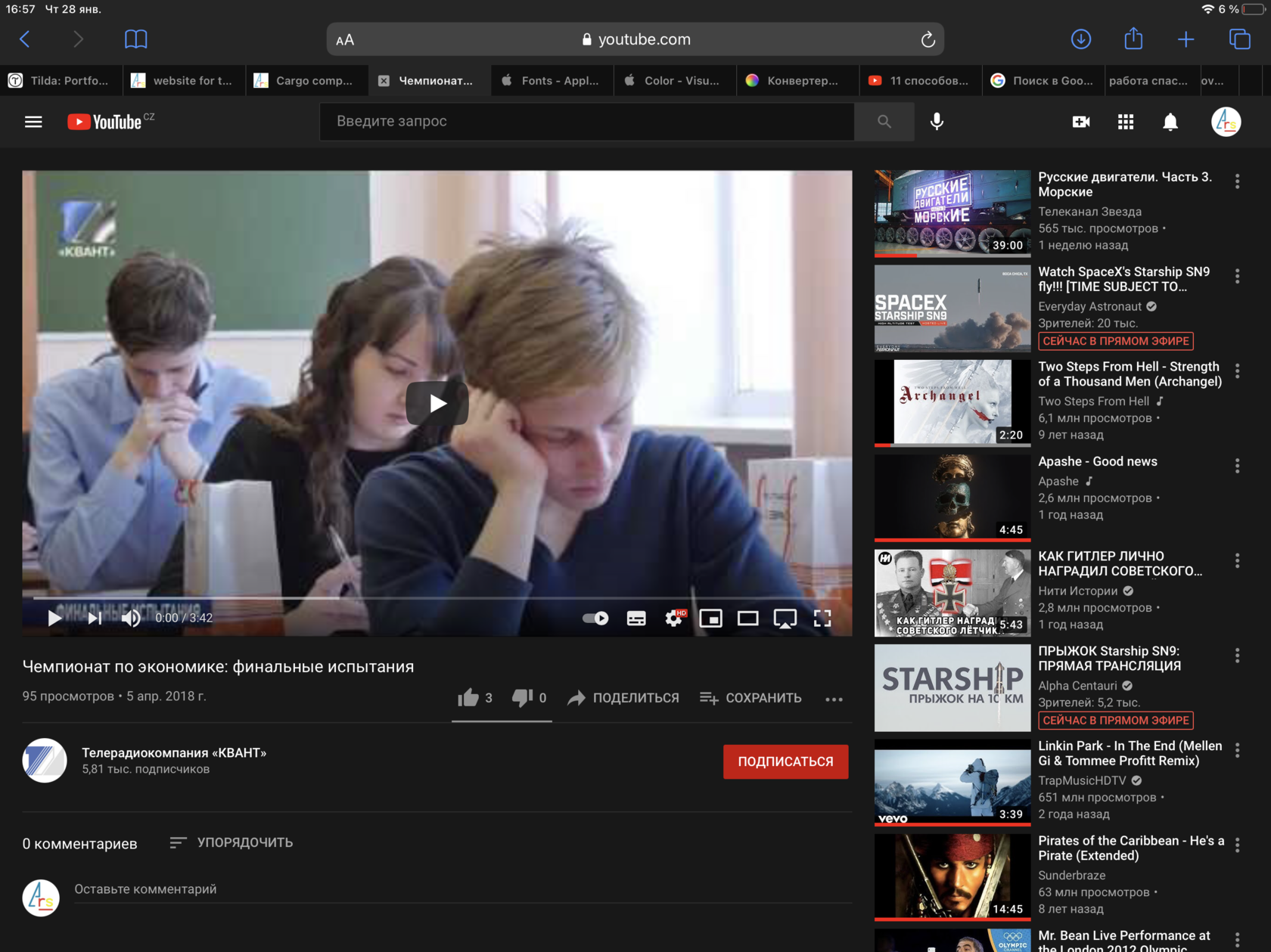Open more actions below the video

834,699
